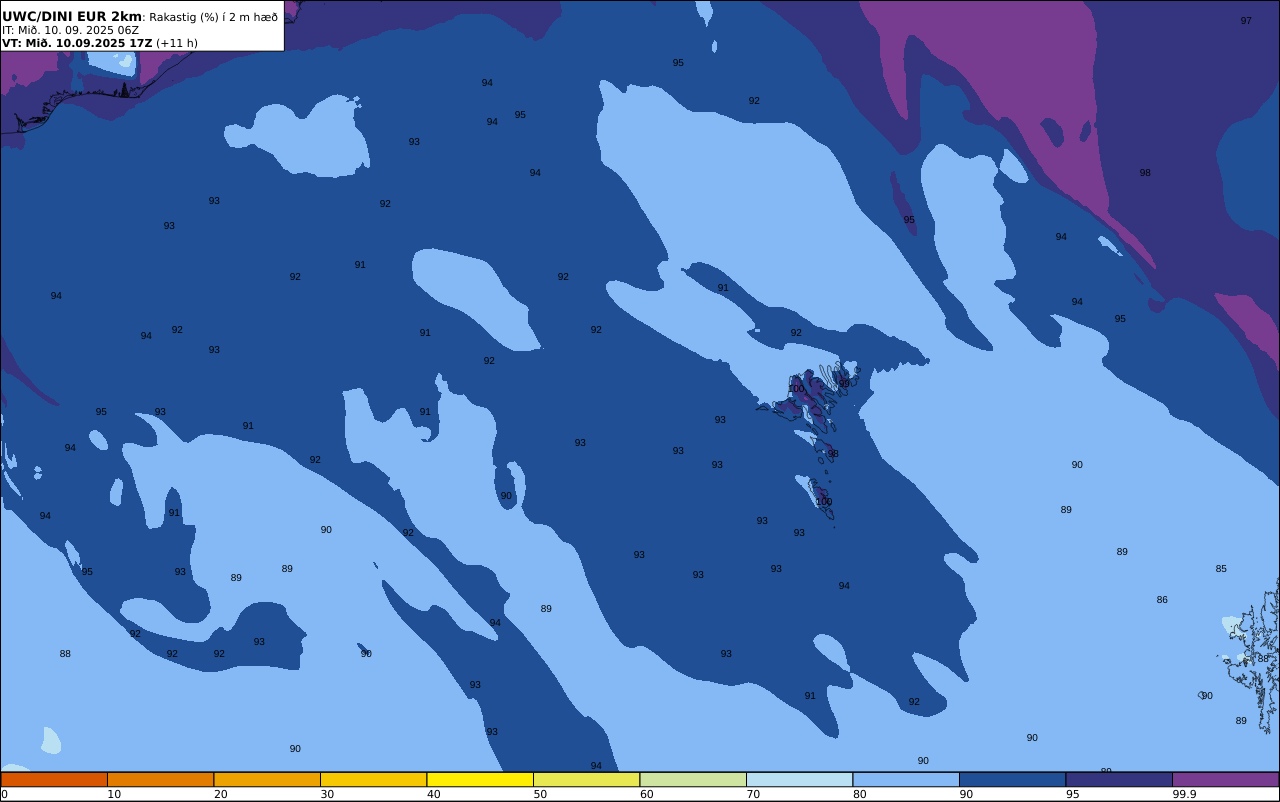Pick the 60–70 pale green legend swatch
This screenshot has width=1280, height=802.
693,779
